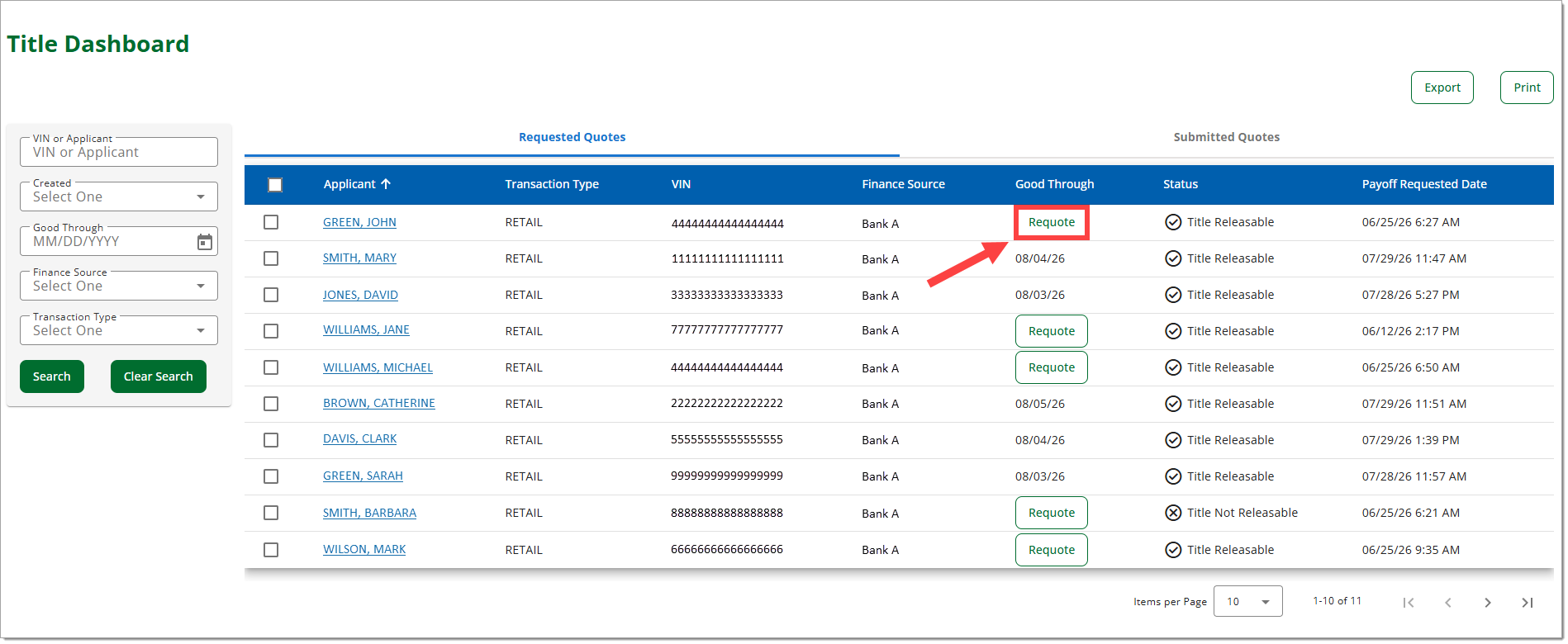Requote the WILSON, MARK payoff
This screenshot has height=644, width=1568.
tap(1052, 550)
